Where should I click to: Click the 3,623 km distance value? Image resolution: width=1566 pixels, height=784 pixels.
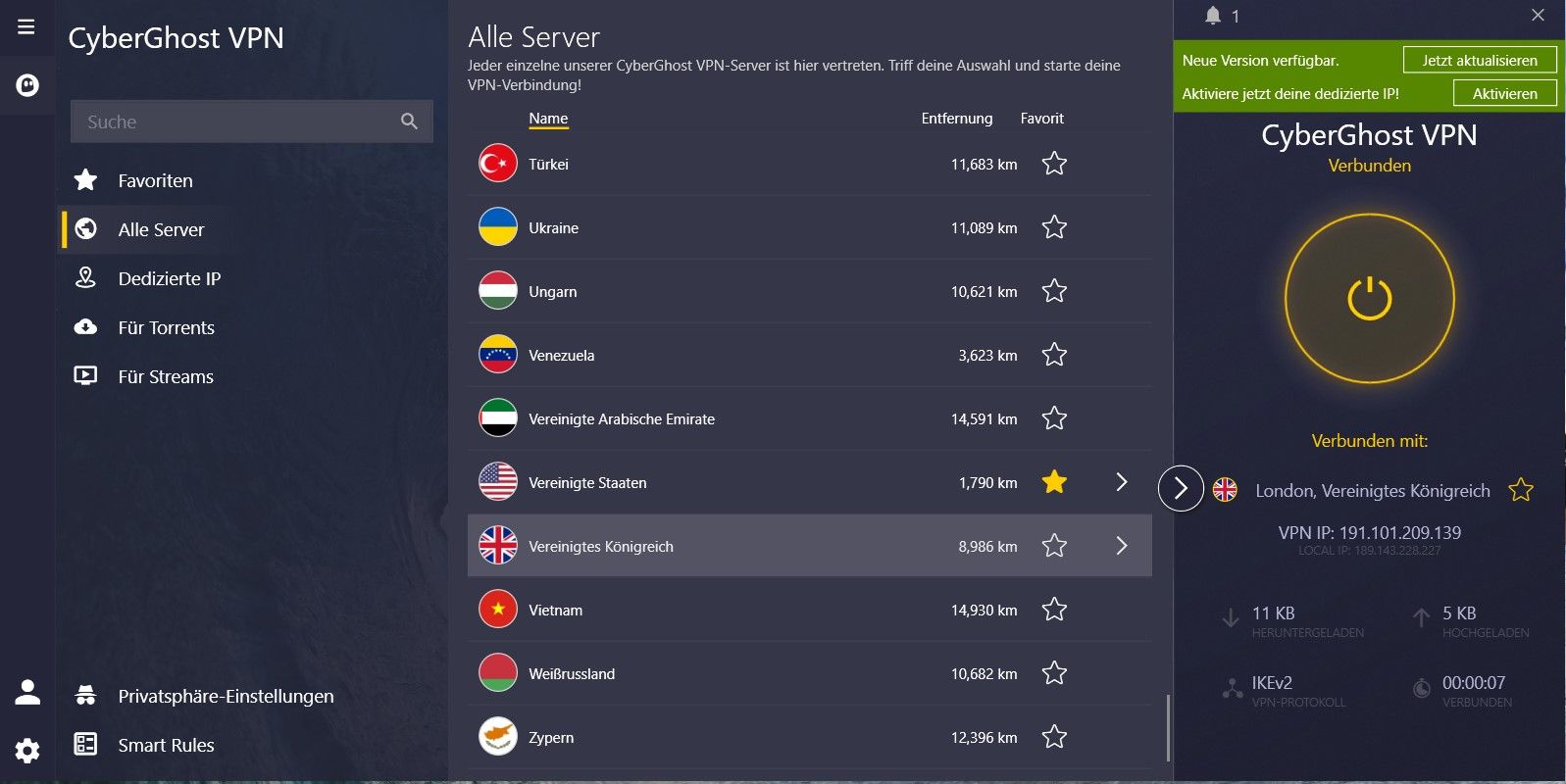point(987,355)
